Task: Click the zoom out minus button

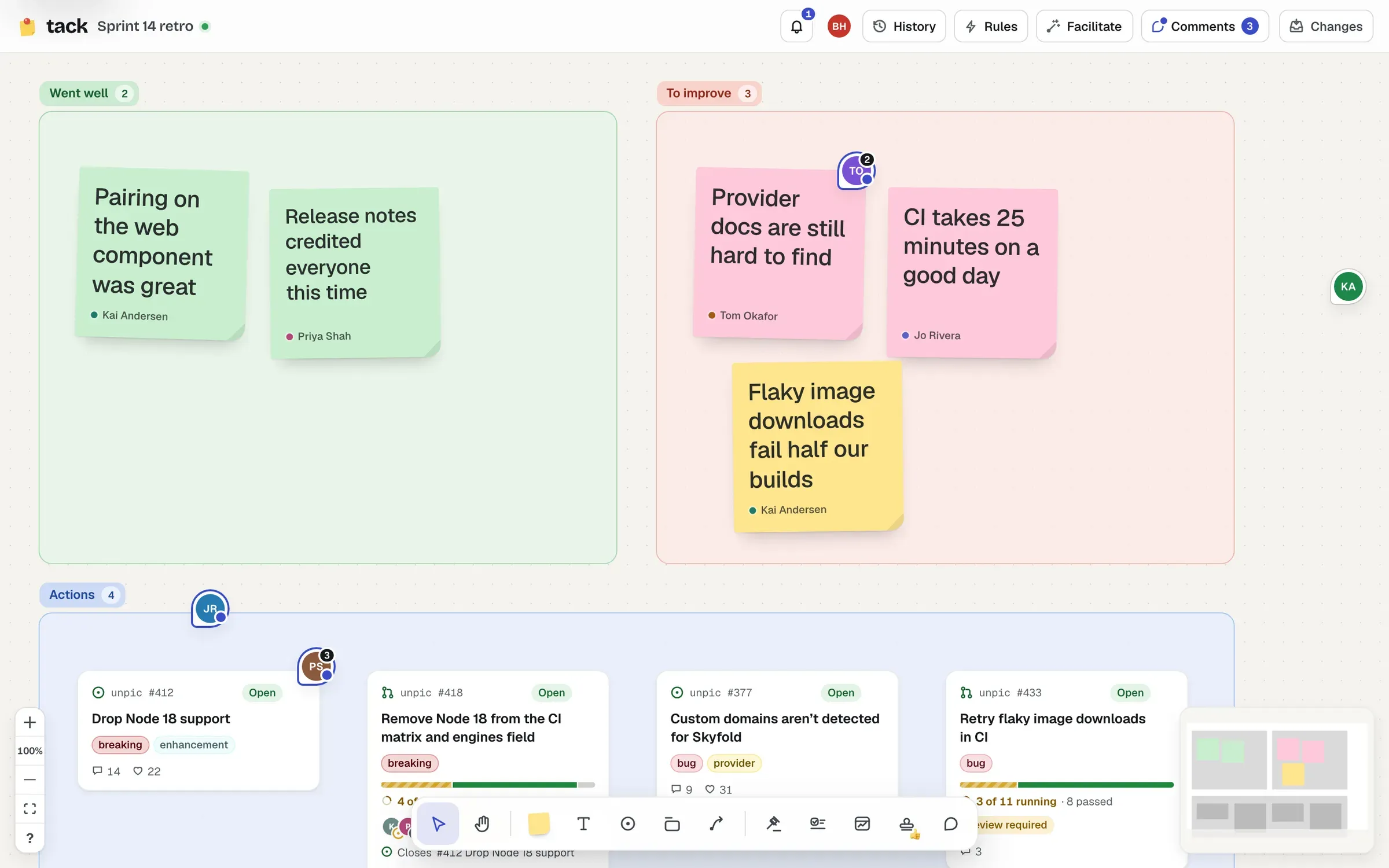Action: point(30,779)
